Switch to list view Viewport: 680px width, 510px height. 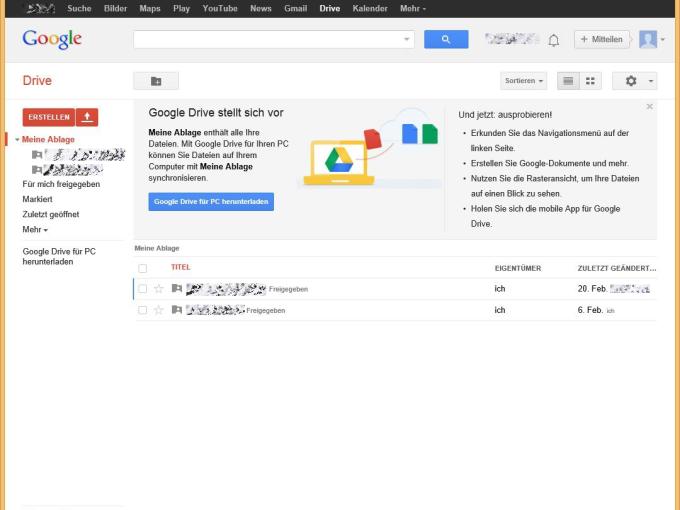click(x=568, y=81)
